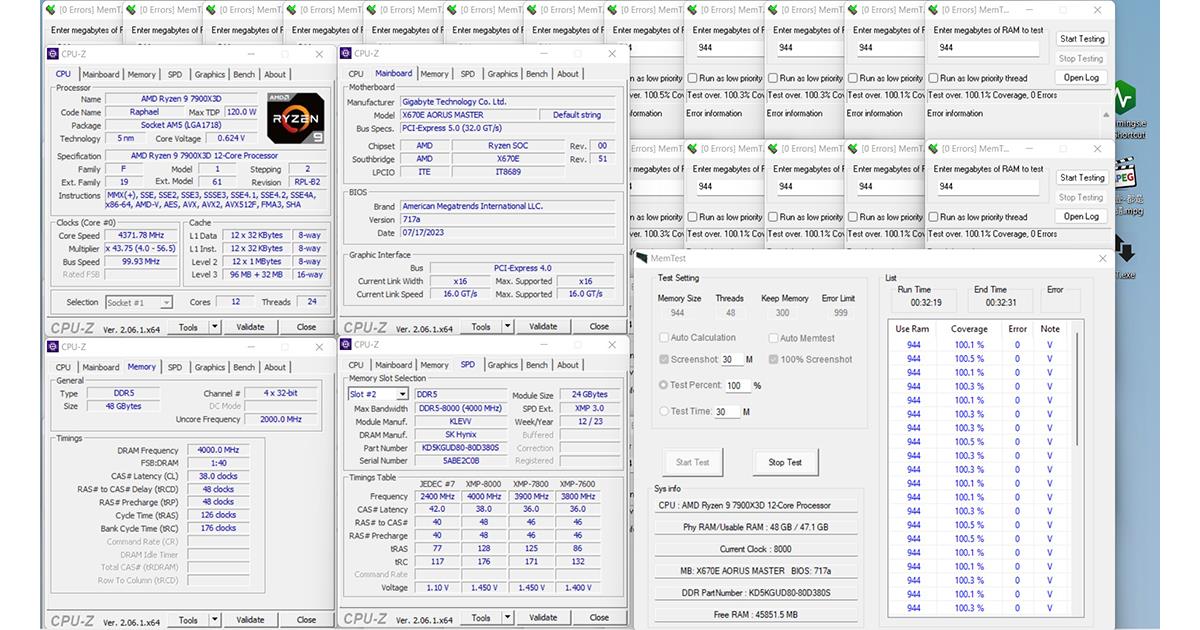Click Open Log in the lower MemTest window
The image size is (1200, 630).
pos(1082,216)
